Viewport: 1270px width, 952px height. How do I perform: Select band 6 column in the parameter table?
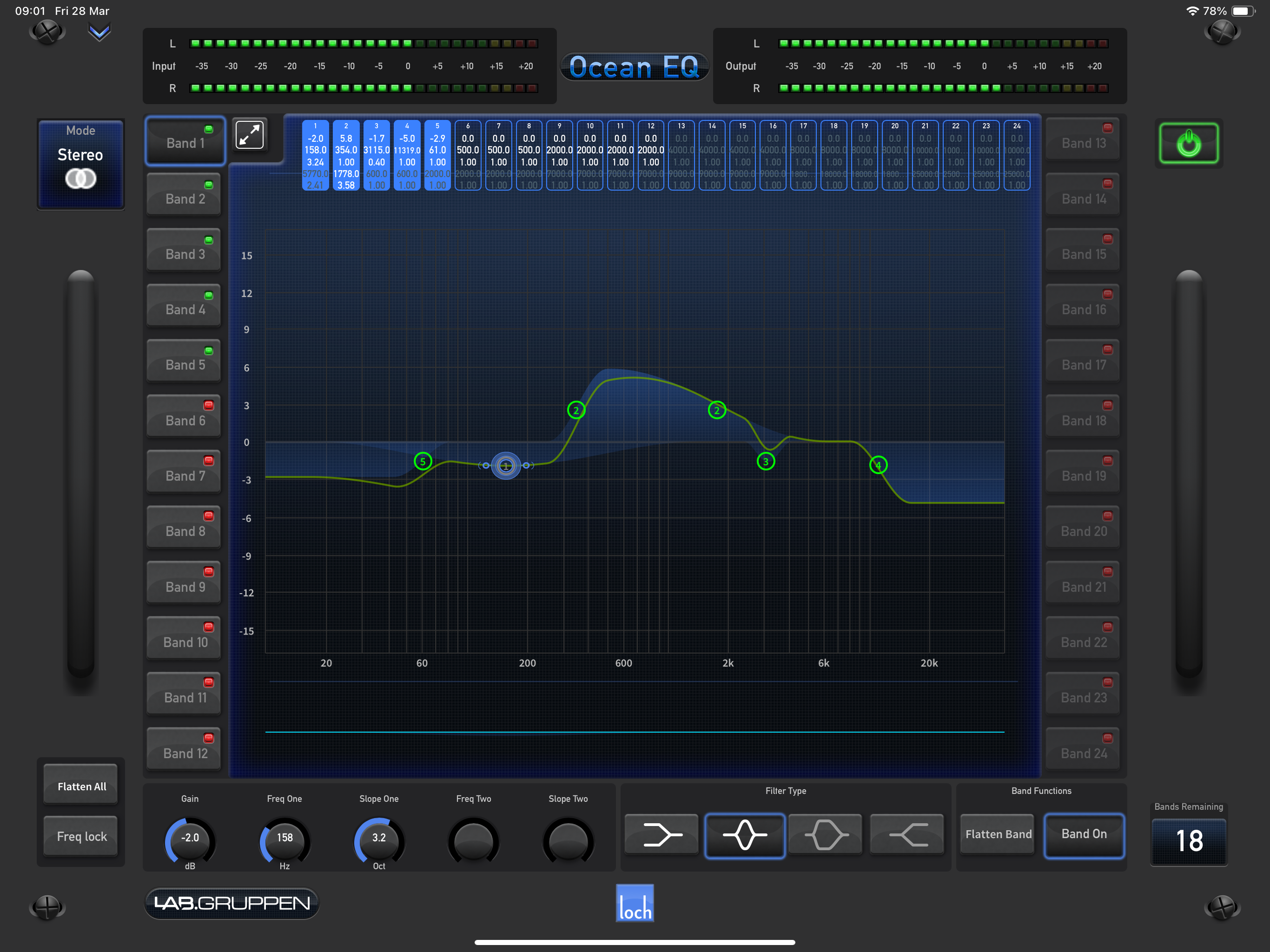468,155
